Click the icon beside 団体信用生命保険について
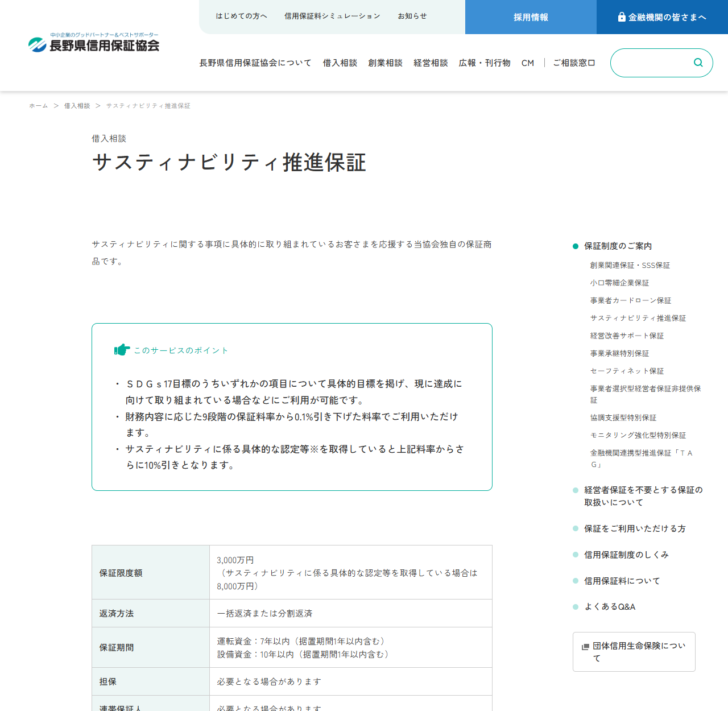The height and width of the screenshot is (711, 728). (x=585, y=646)
